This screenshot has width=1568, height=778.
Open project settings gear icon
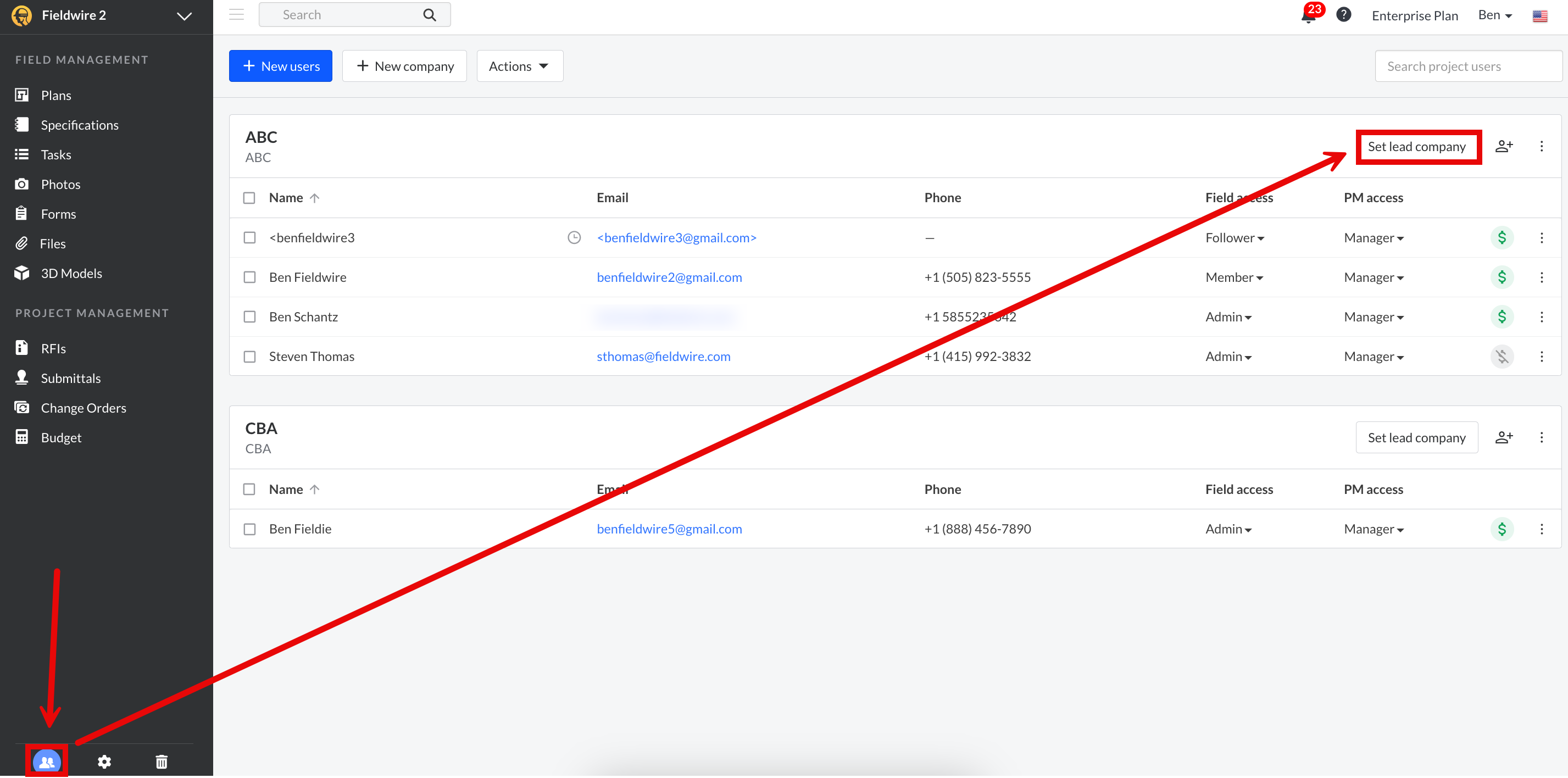104,762
